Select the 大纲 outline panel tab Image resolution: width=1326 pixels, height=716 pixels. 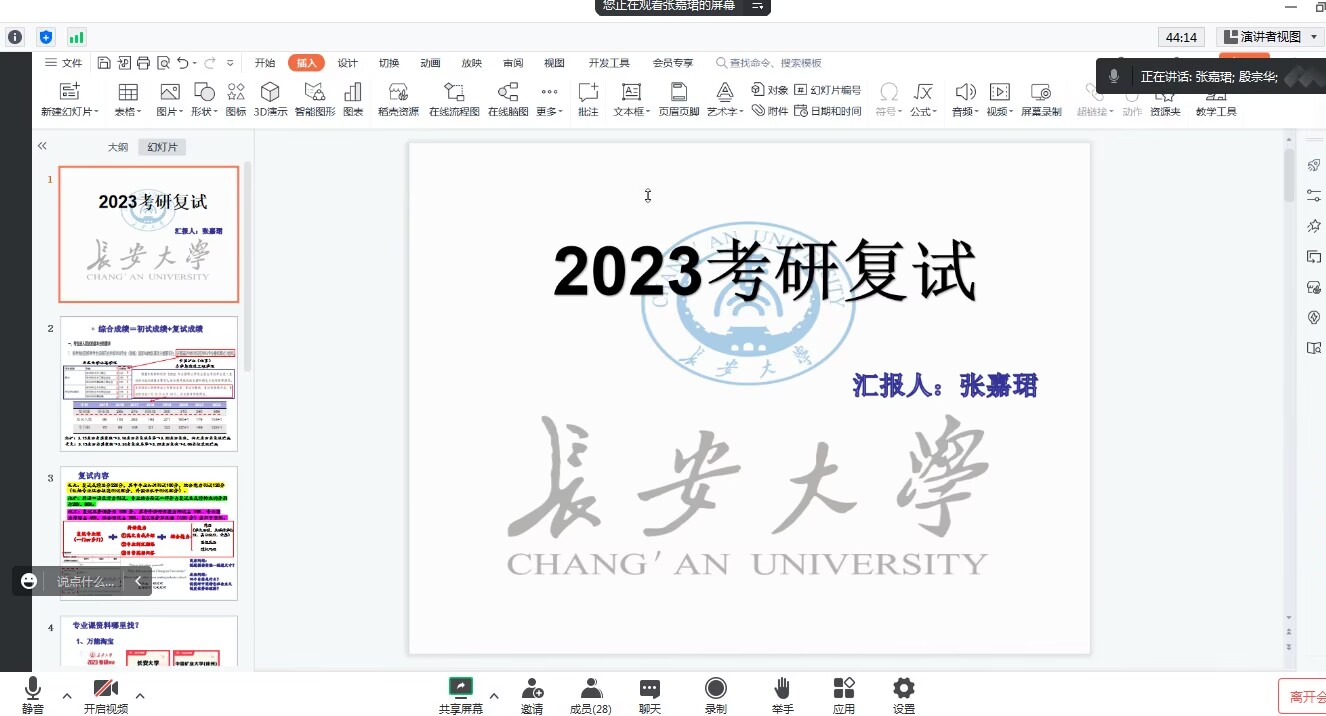click(x=118, y=147)
